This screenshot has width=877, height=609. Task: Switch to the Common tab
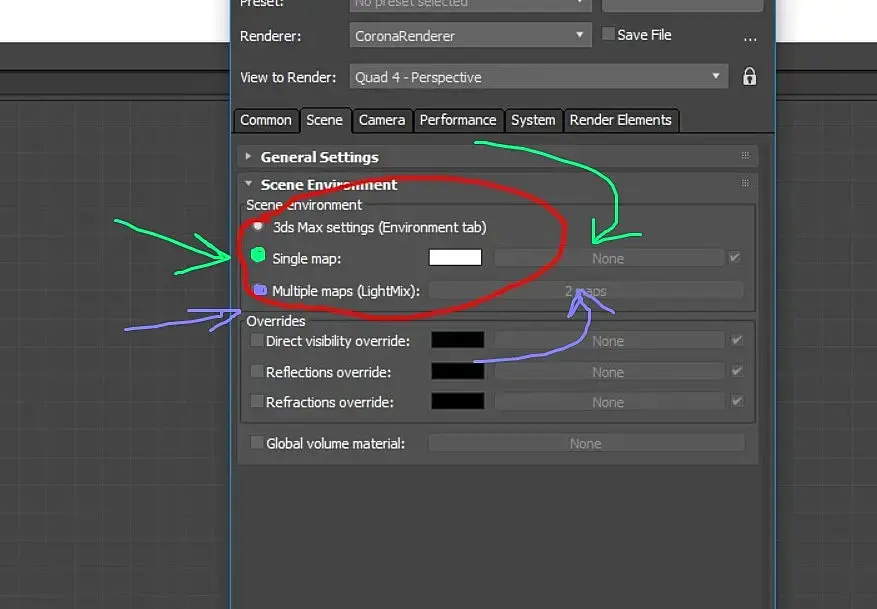(266, 120)
